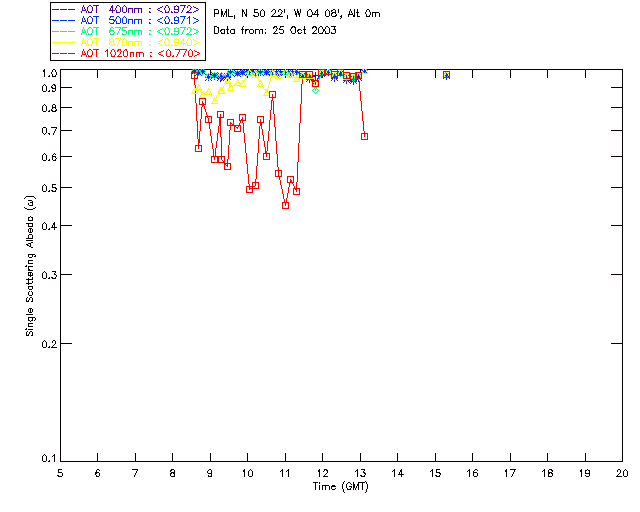The height and width of the screenshot is (512, 640).
Task: Click the 'AOT 1020nm : <0.770>' legend entry text
Action: pos(140,53)
